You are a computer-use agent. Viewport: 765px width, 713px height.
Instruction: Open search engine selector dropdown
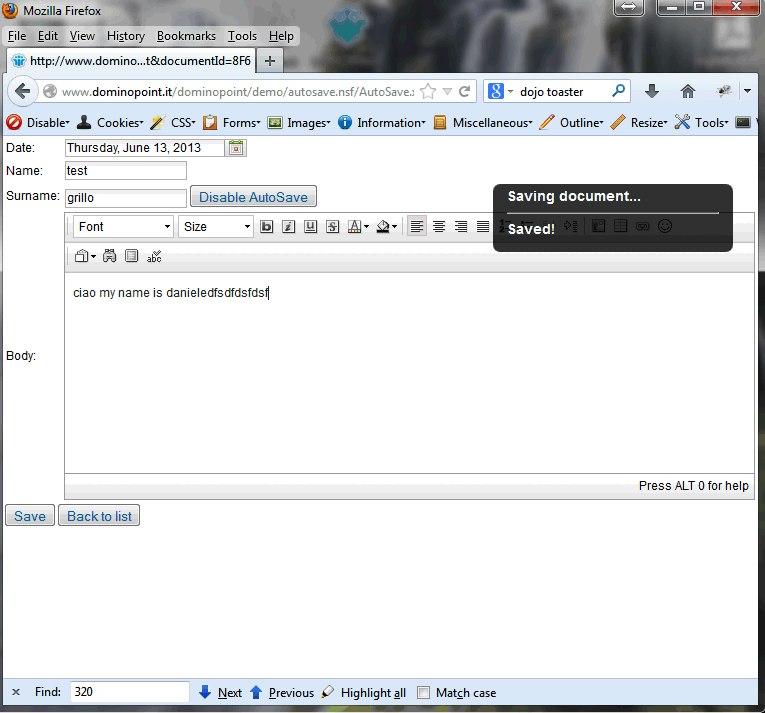click(x=501, y=91)
